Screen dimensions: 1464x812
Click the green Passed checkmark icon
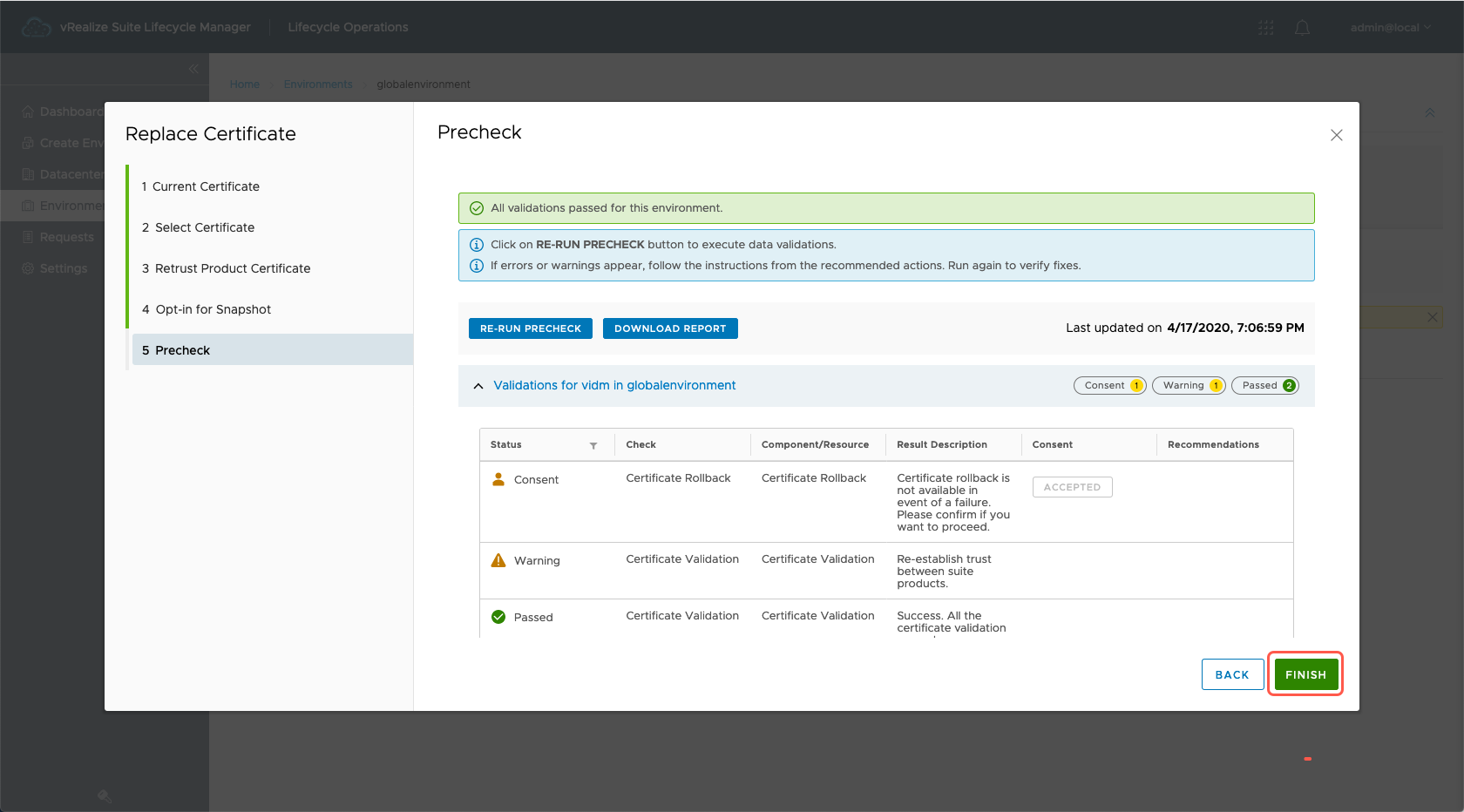498,617
